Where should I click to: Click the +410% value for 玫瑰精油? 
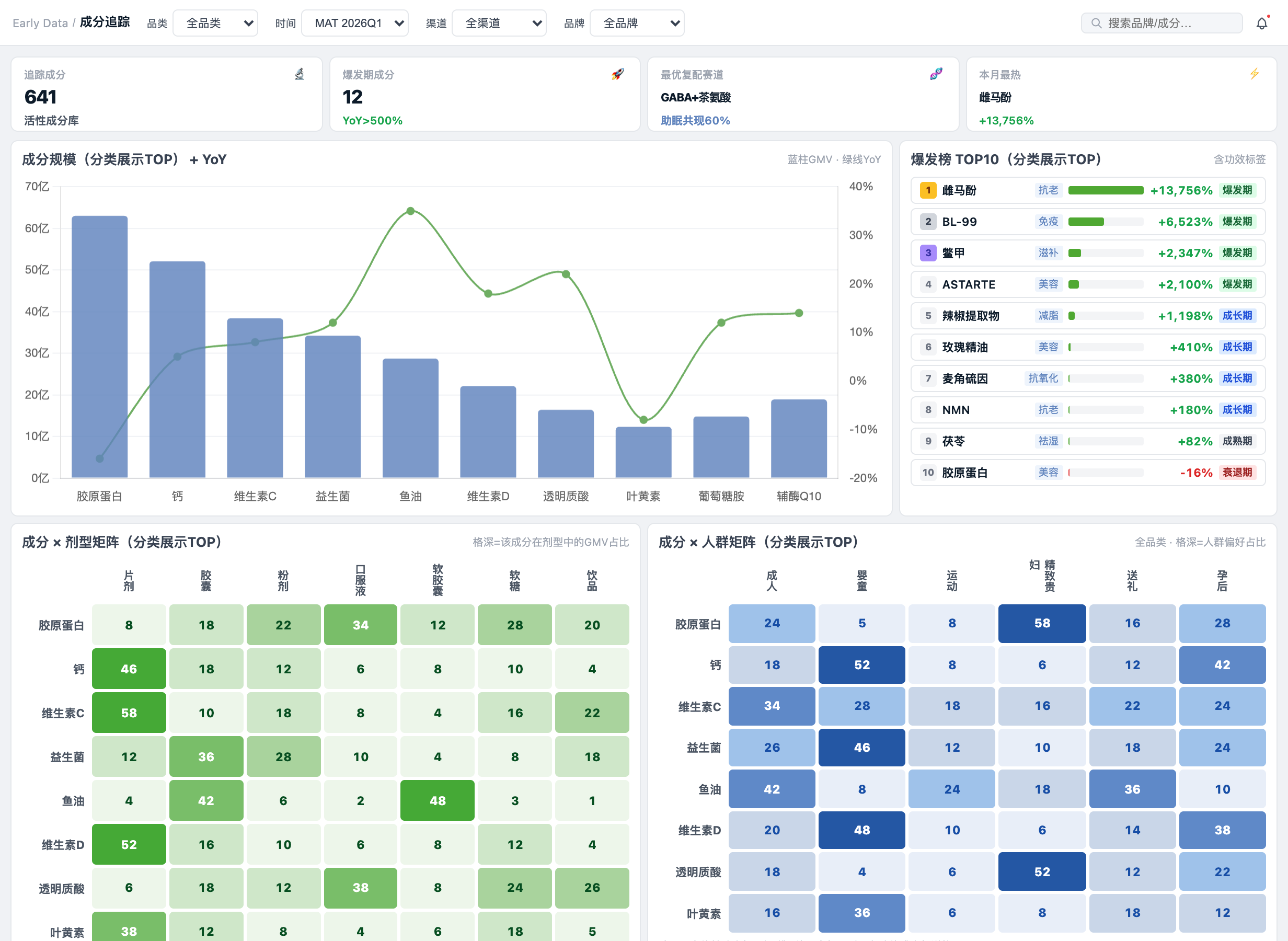(x=1191, y=347)
